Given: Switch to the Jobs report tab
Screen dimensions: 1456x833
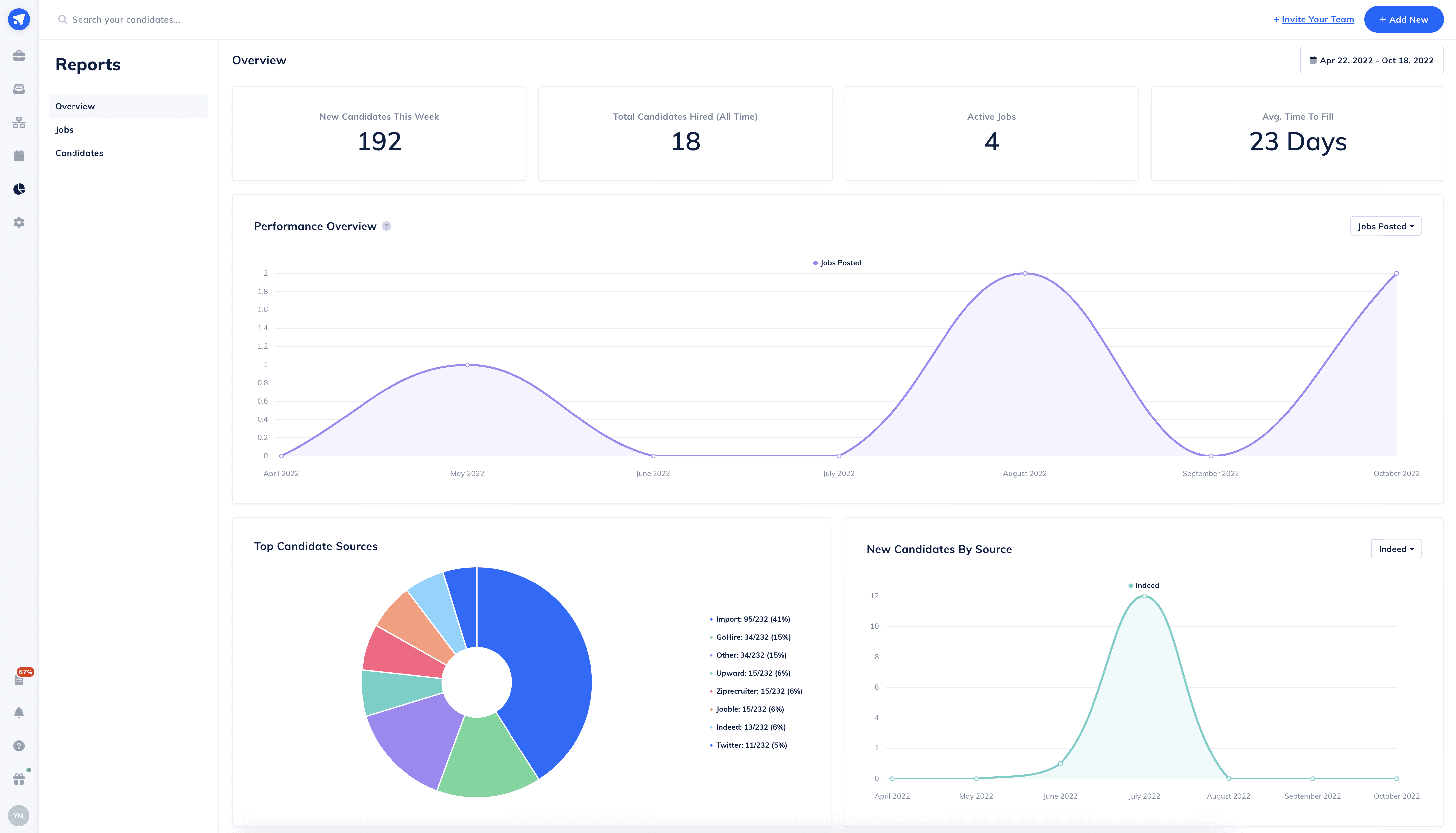Looking at the screenshot, I should click(x=64, y=129).
